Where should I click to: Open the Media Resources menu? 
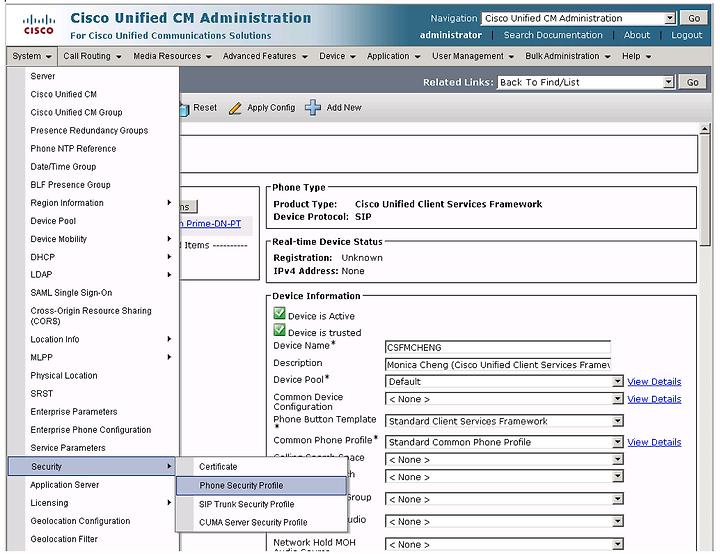172,56
